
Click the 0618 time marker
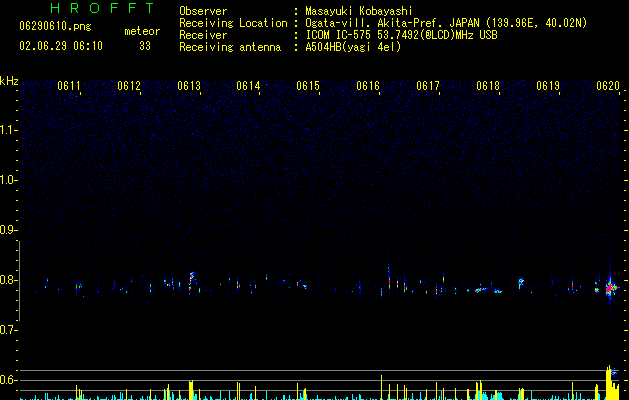[x=488, y=86]
